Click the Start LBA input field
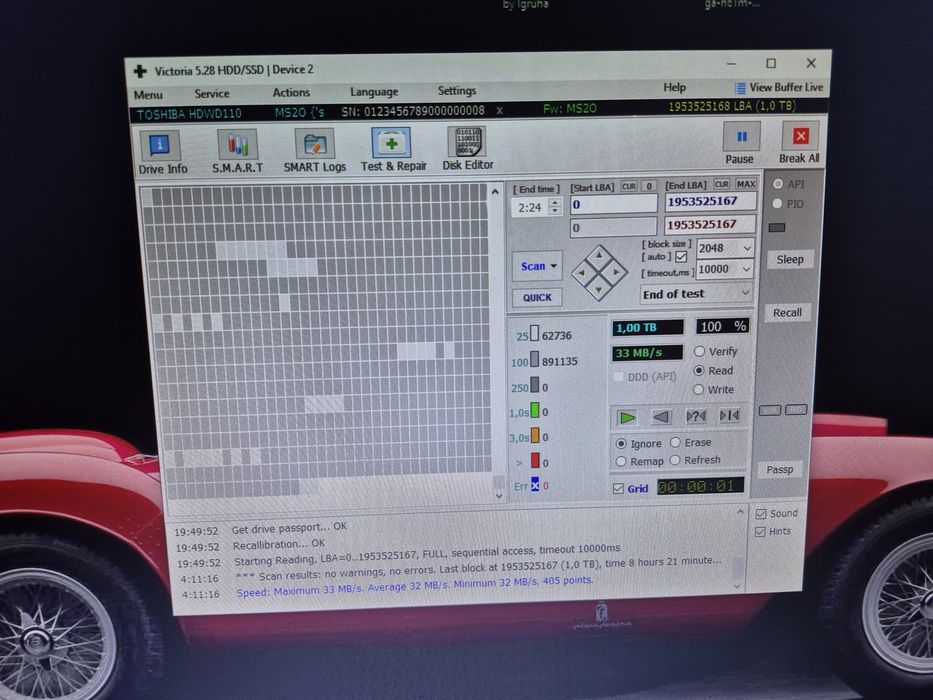This screenshot has height=700, width=933. 613,204
